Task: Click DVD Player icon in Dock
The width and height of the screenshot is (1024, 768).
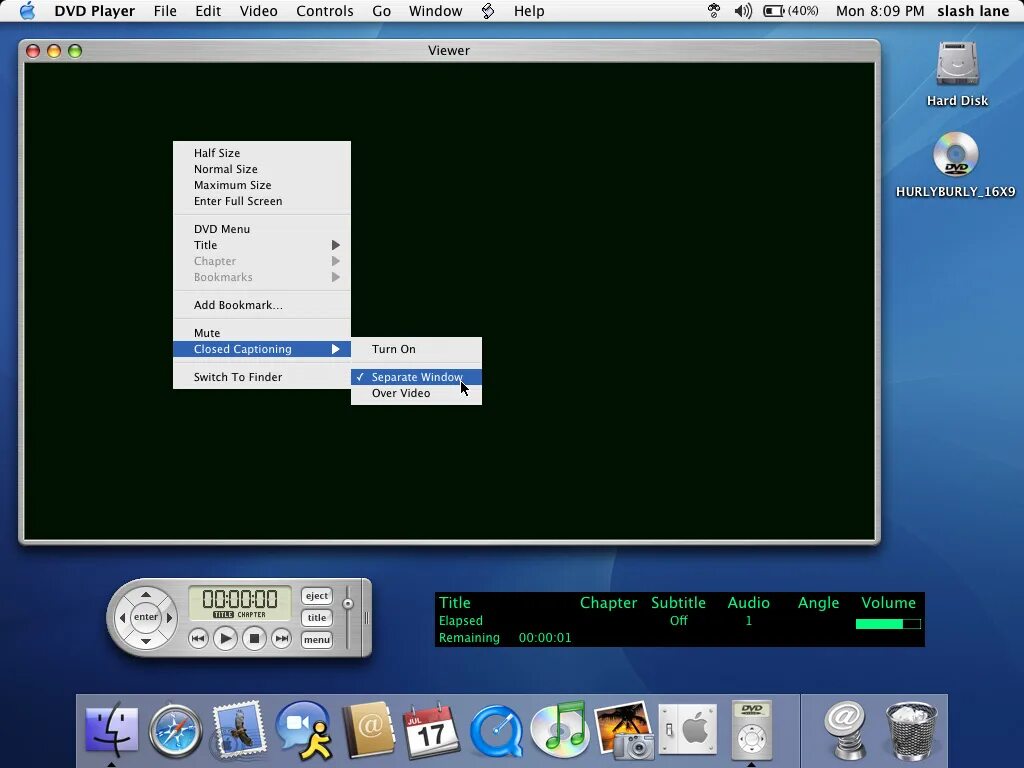Action: (x=752, y=730)
